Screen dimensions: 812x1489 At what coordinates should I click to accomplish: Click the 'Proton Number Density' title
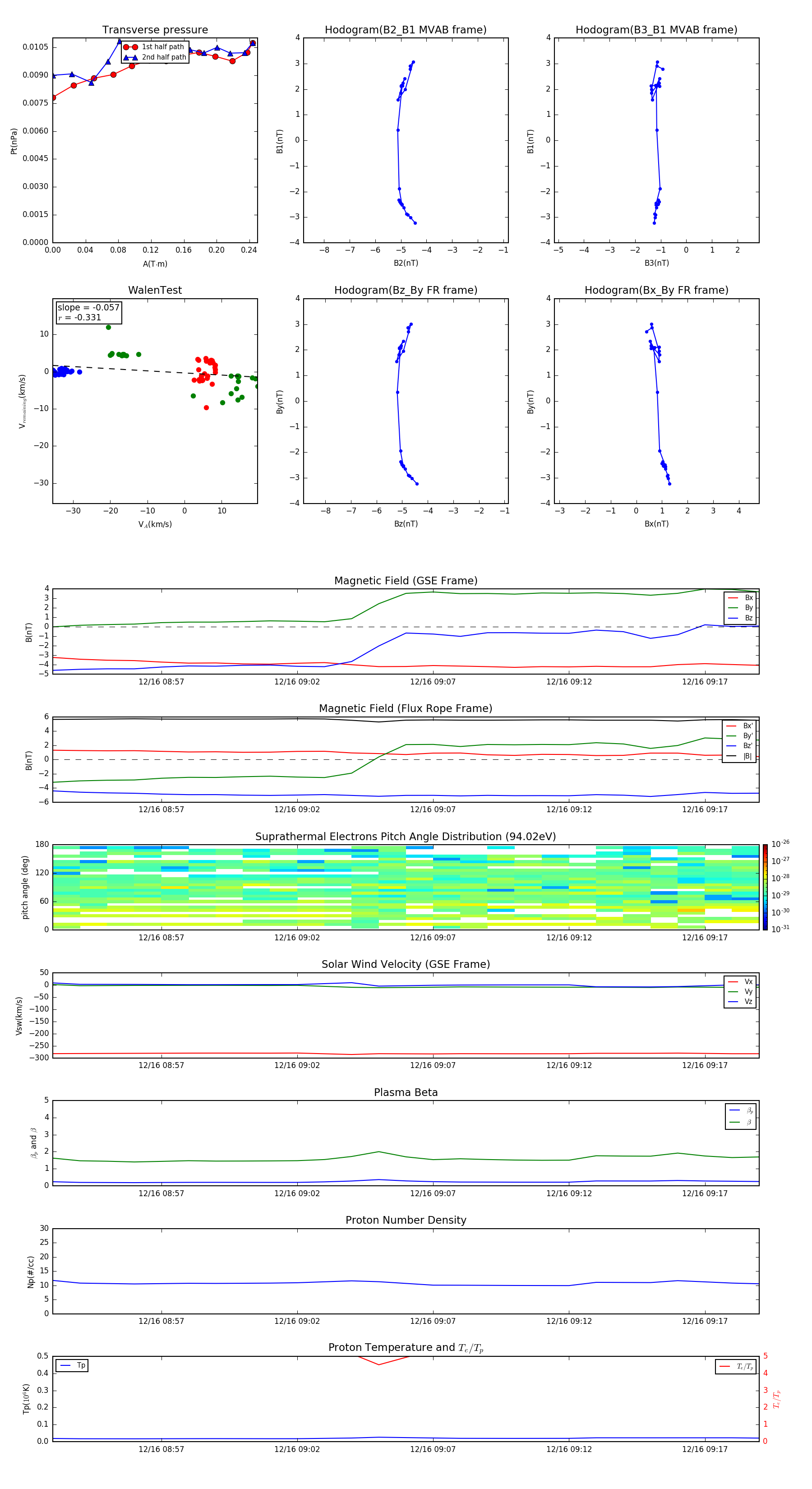tap(406, 1220)
